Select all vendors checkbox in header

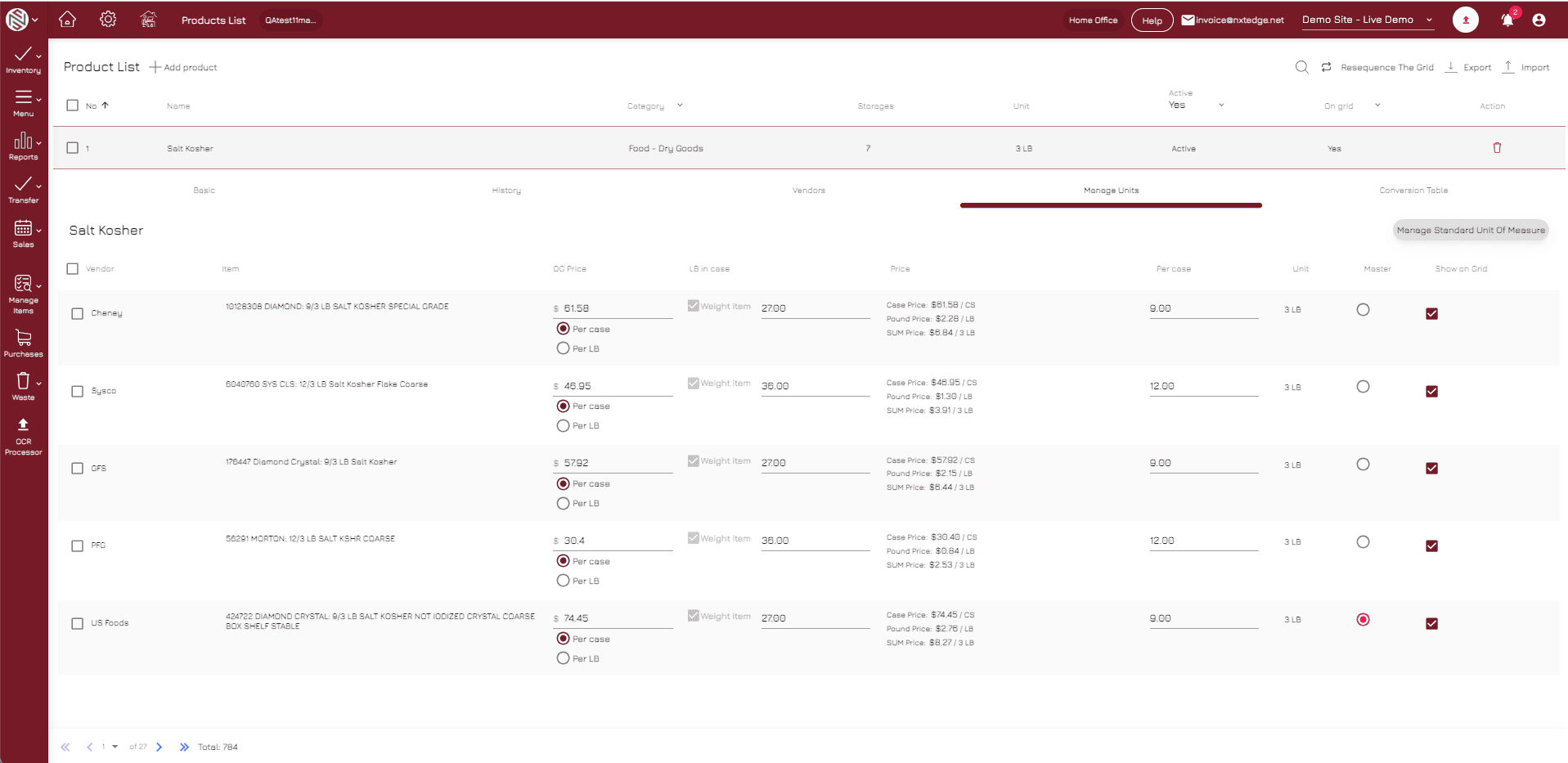click(73, 268)
